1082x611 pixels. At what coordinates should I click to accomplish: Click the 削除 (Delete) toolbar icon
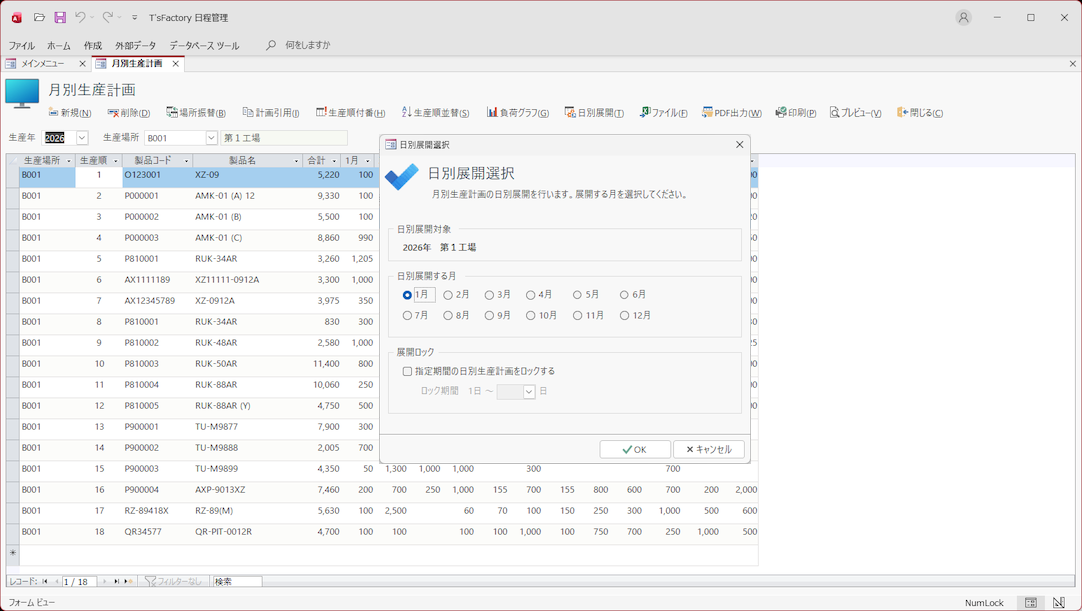pos(113,113)
